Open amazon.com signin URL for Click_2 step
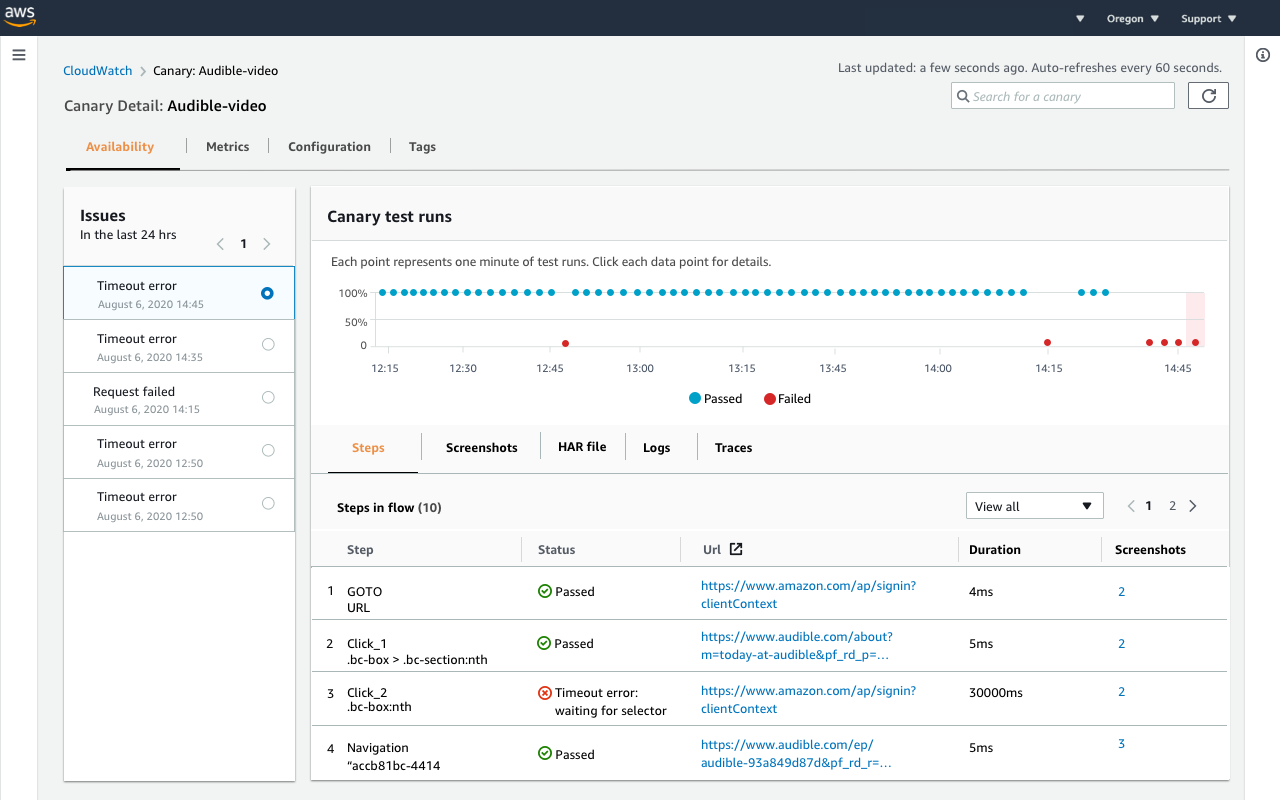Screen dimensions: 1280x800 pyautogui.click(x=808, y=699)
